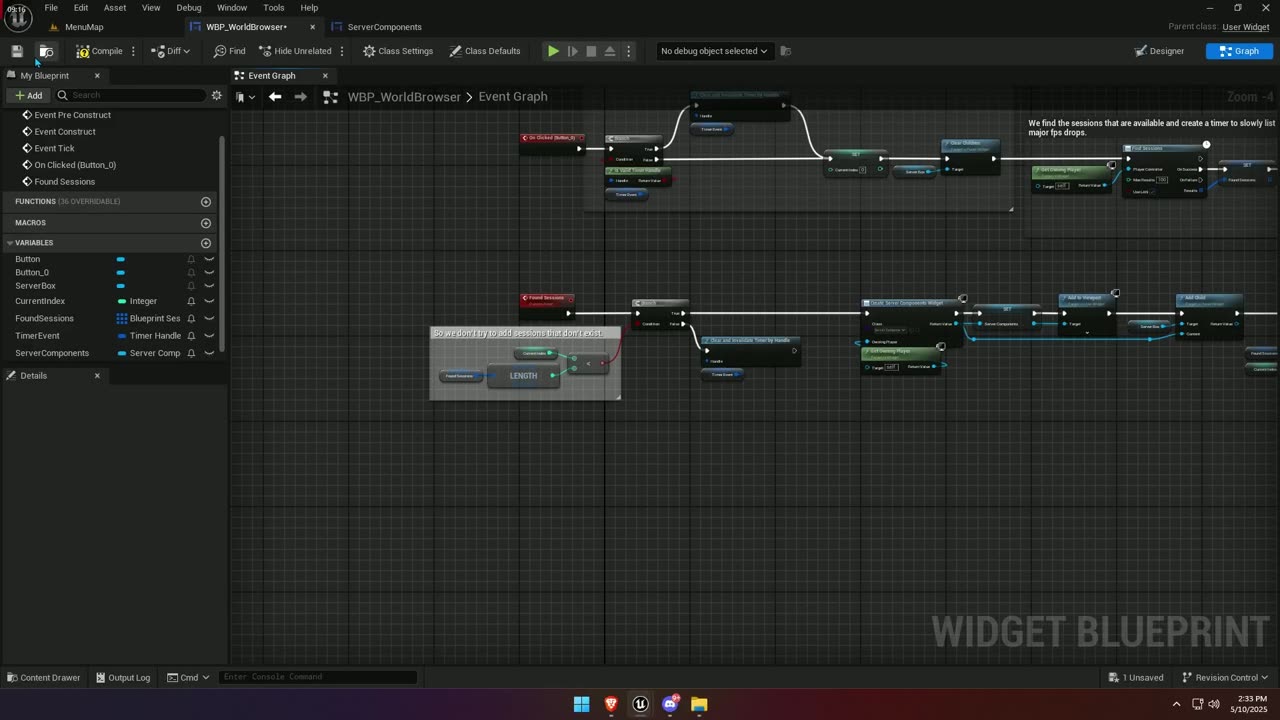Open the Content Drawer
Image resolution: width=1280 pixels, height=720 pixels.
coord(43,678)
